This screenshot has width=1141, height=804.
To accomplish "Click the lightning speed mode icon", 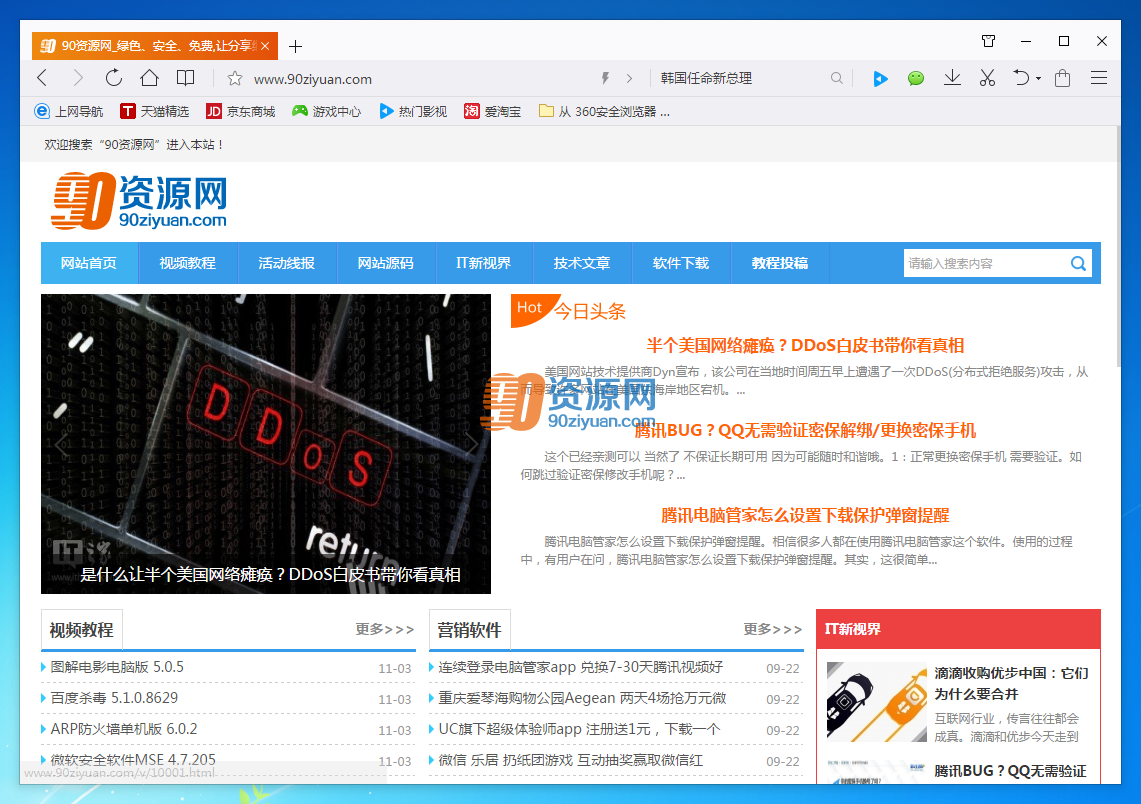I will 605,79.
